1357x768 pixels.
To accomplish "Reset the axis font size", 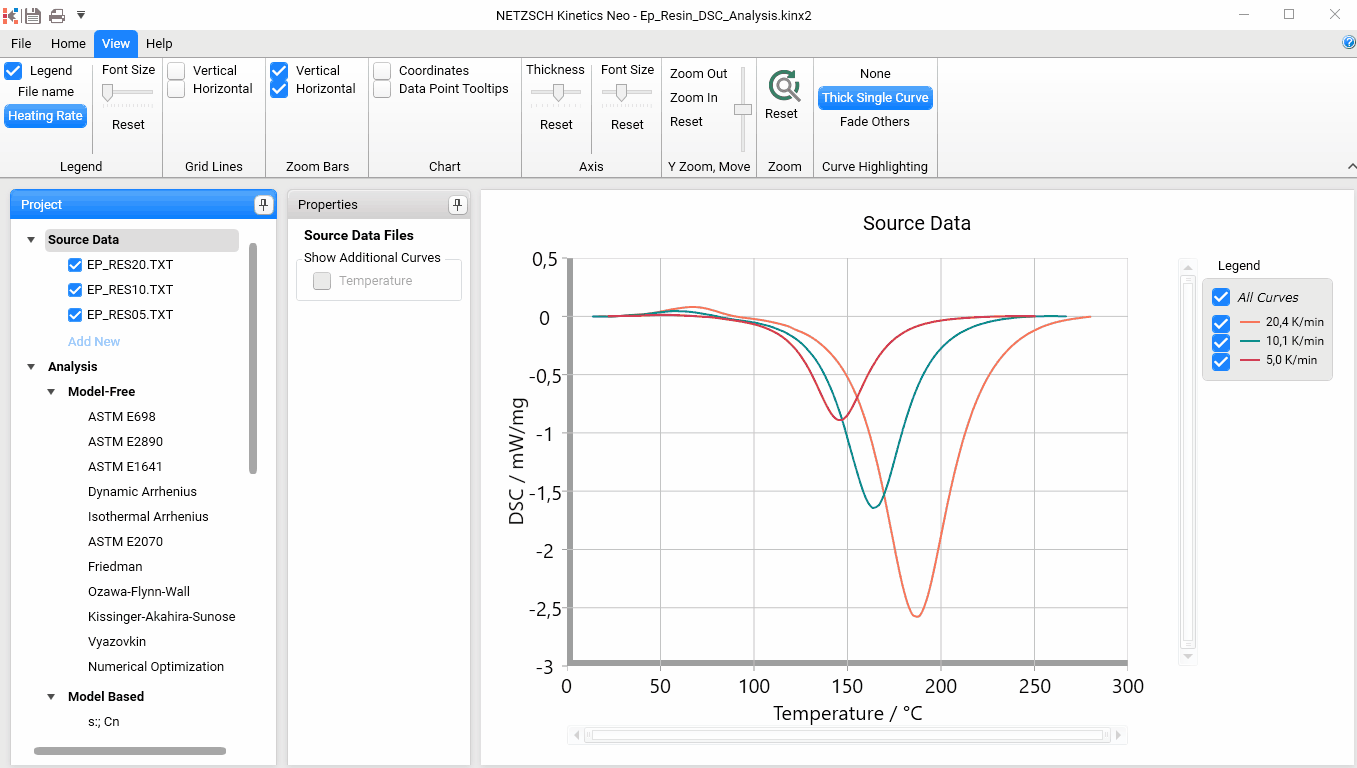I will click(627, 125).
